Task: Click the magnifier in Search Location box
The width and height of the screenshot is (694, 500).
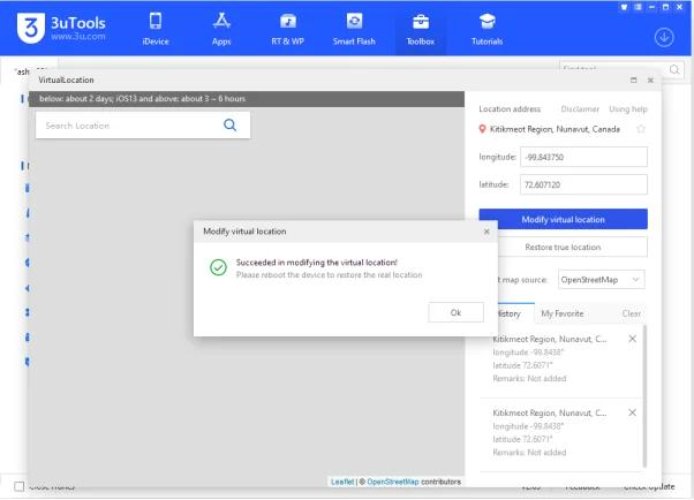Action: [x=230, y=125]
